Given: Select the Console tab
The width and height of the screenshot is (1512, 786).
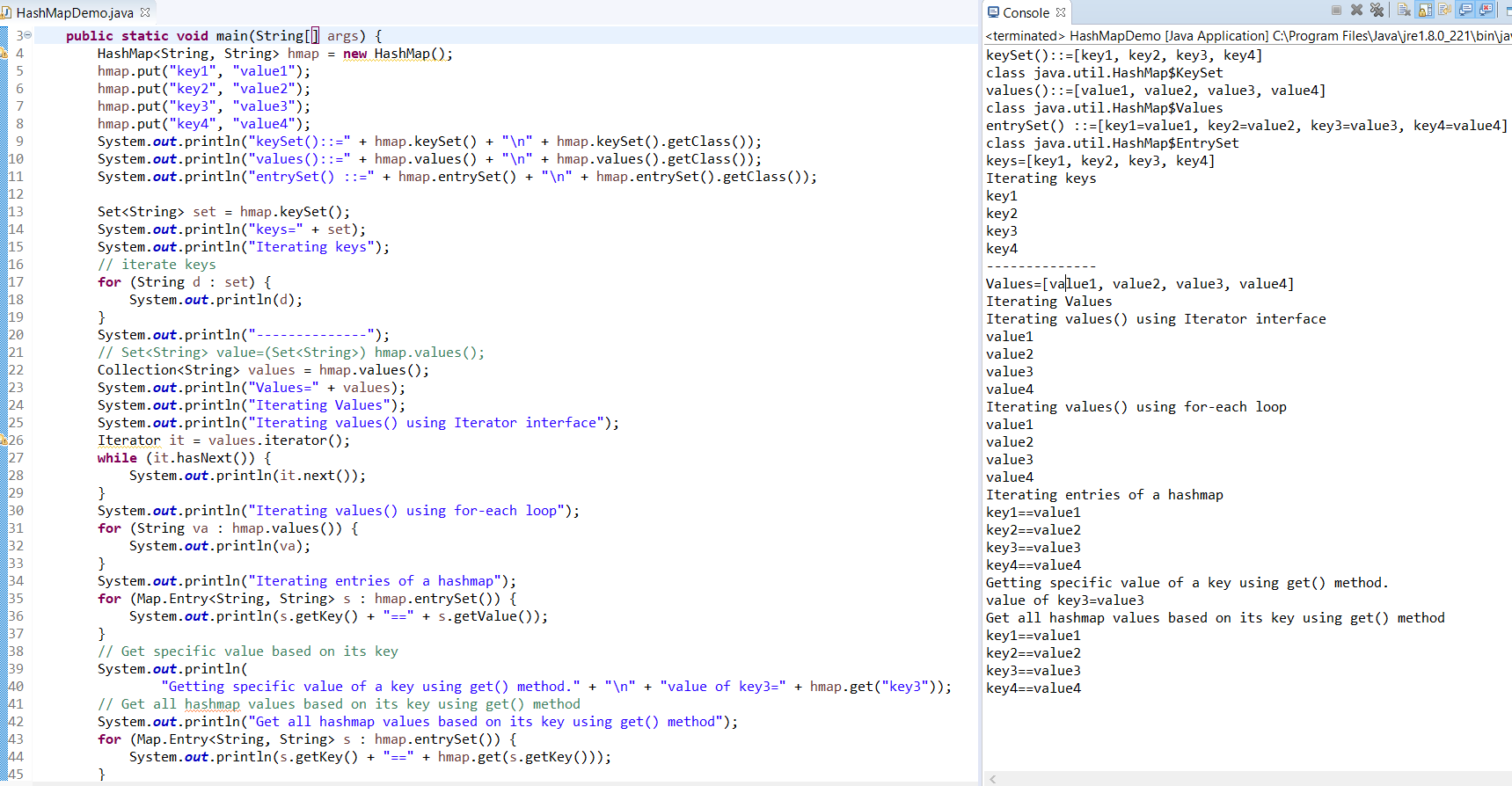Looking at the screenshot, I should click(1026, 12).
